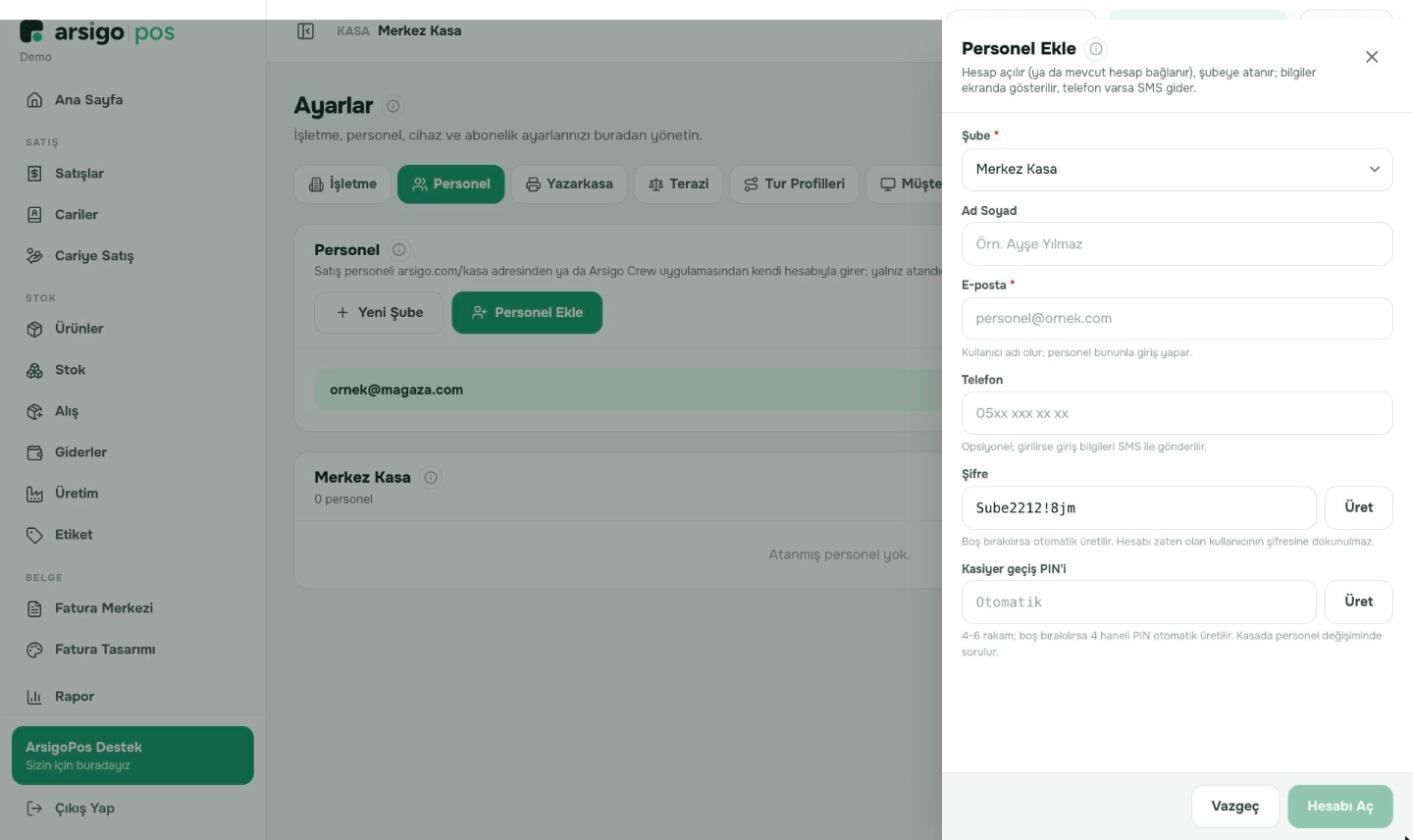1413x840 pixels.
Task: Click the Kasiyer geçiş PIN'i field
Action: [1139, 602]
